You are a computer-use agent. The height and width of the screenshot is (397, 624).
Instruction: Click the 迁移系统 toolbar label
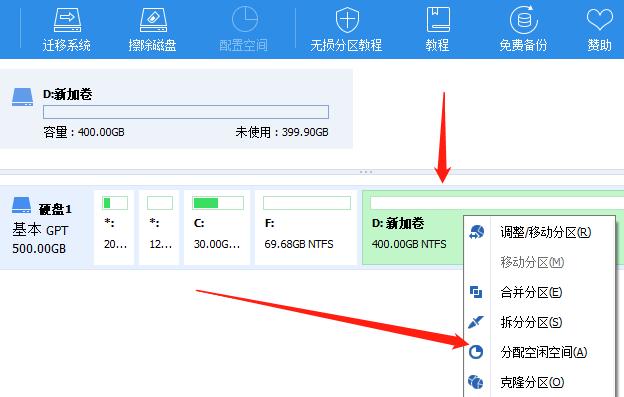[67, 45]
